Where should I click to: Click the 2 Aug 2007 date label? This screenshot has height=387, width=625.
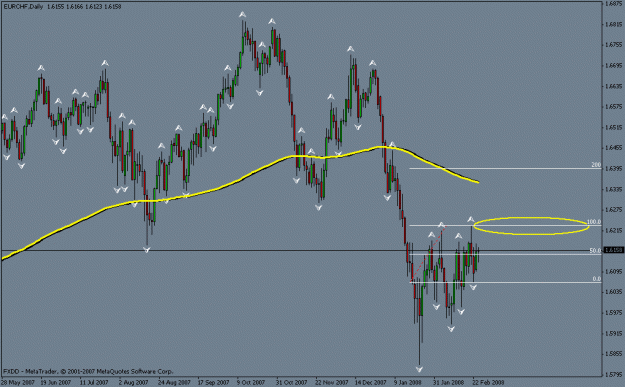(134, 382)
